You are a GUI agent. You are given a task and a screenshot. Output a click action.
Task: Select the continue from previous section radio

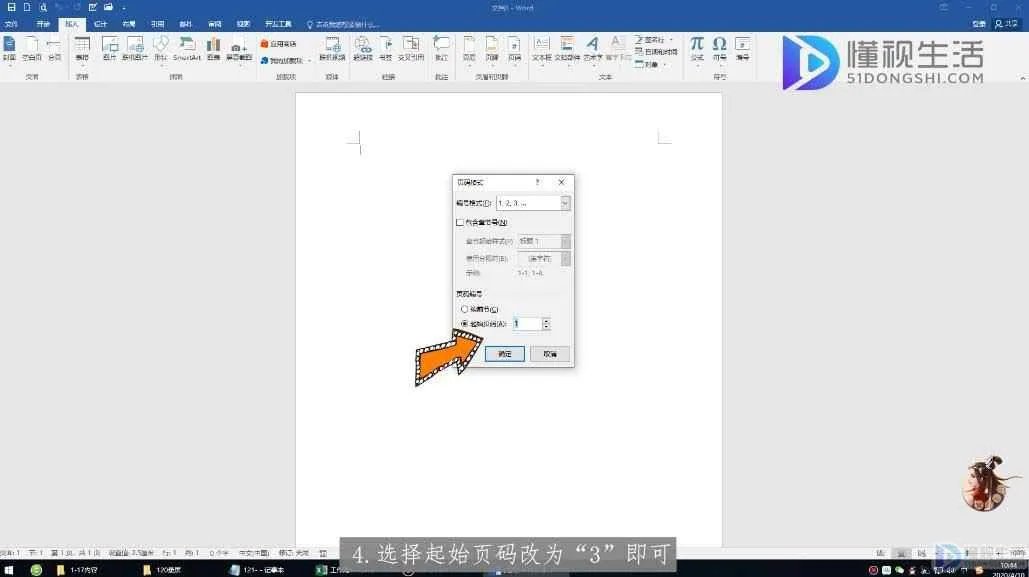point(464,310)
